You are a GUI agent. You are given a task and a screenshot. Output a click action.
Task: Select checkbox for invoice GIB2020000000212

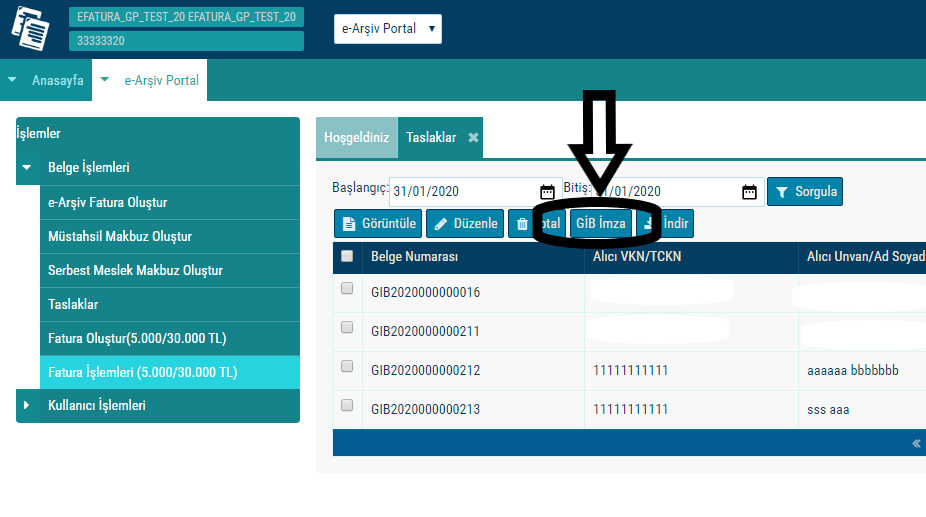point(347,367)
